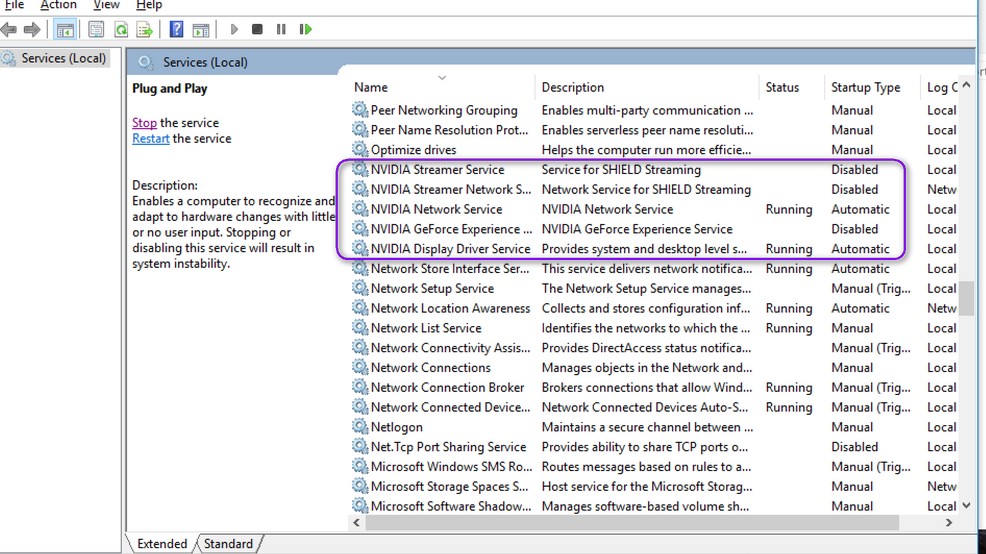Viewport: 986px width, 554px height.
Task: Click the Pause Service icon
Action: point(281,29)
